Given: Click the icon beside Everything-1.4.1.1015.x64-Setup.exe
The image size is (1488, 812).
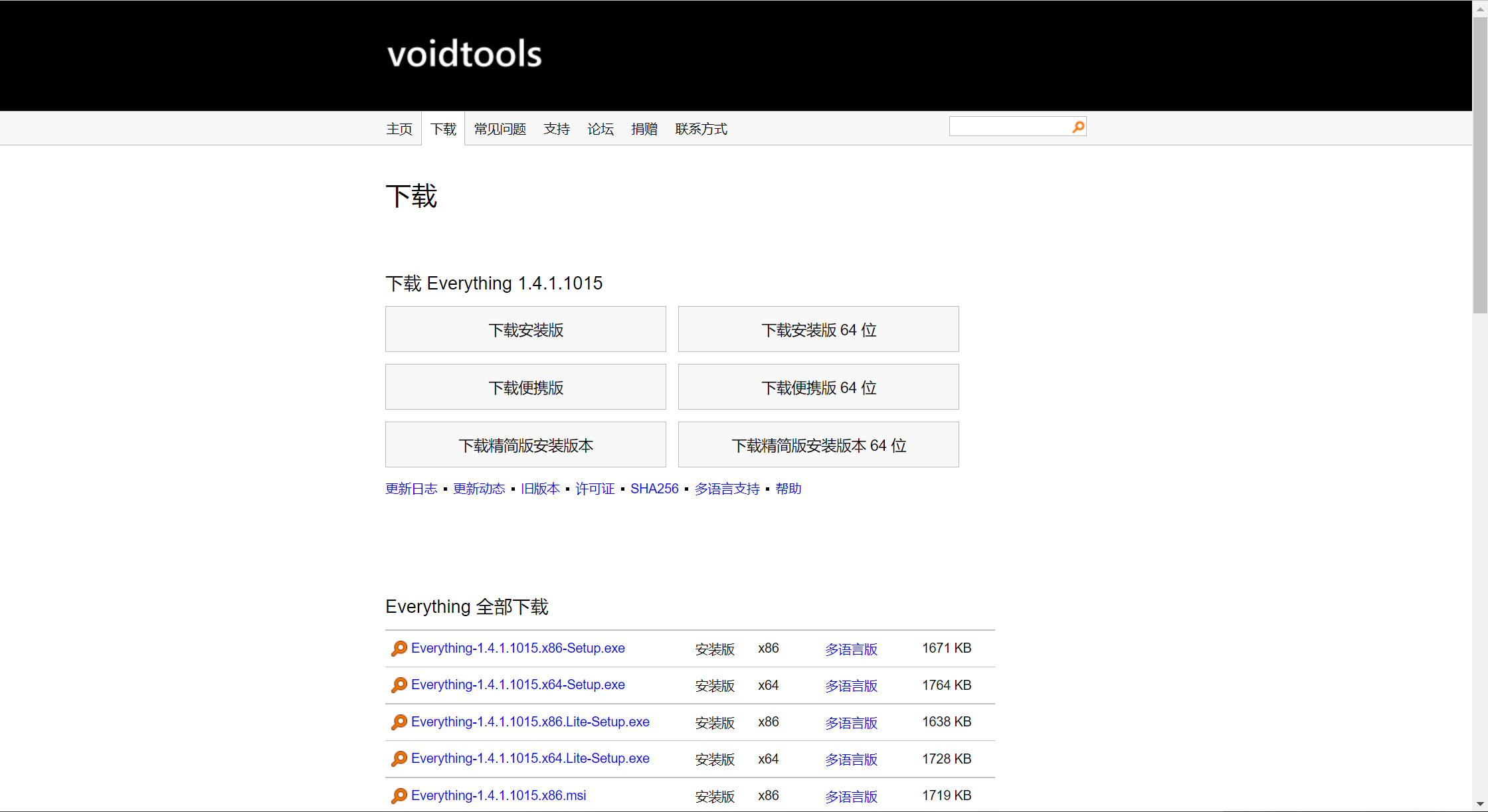Looking at the screenshot, I should pos(399,685).
